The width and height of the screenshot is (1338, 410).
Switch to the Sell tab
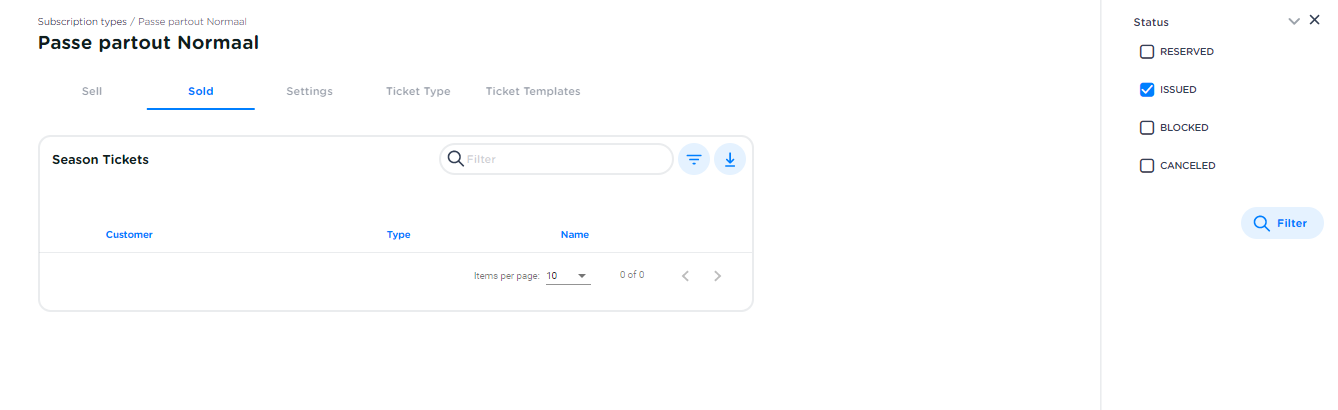[92, 91]
